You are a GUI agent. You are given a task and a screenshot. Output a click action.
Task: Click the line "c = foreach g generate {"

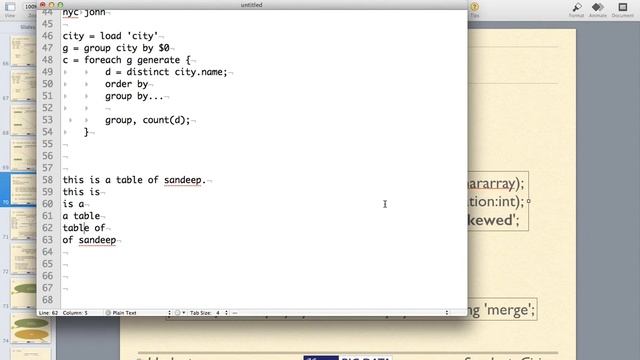click(127, 60)
